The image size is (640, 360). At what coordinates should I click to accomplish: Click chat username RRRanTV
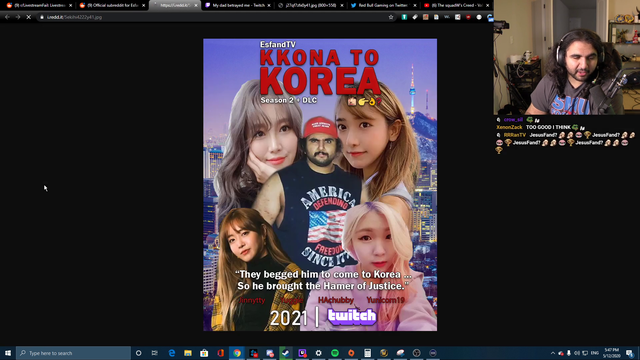[515, 135]
